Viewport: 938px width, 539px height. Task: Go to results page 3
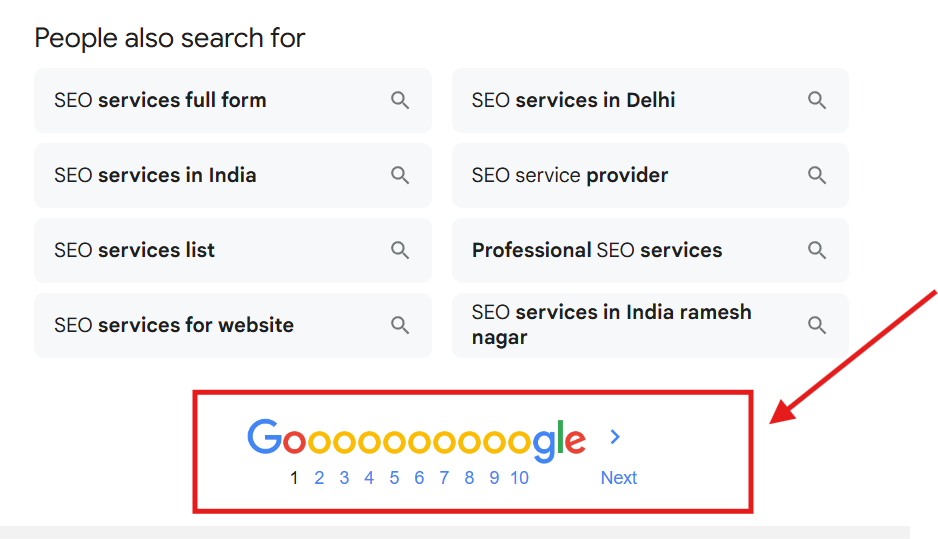[x=344, y=478]
